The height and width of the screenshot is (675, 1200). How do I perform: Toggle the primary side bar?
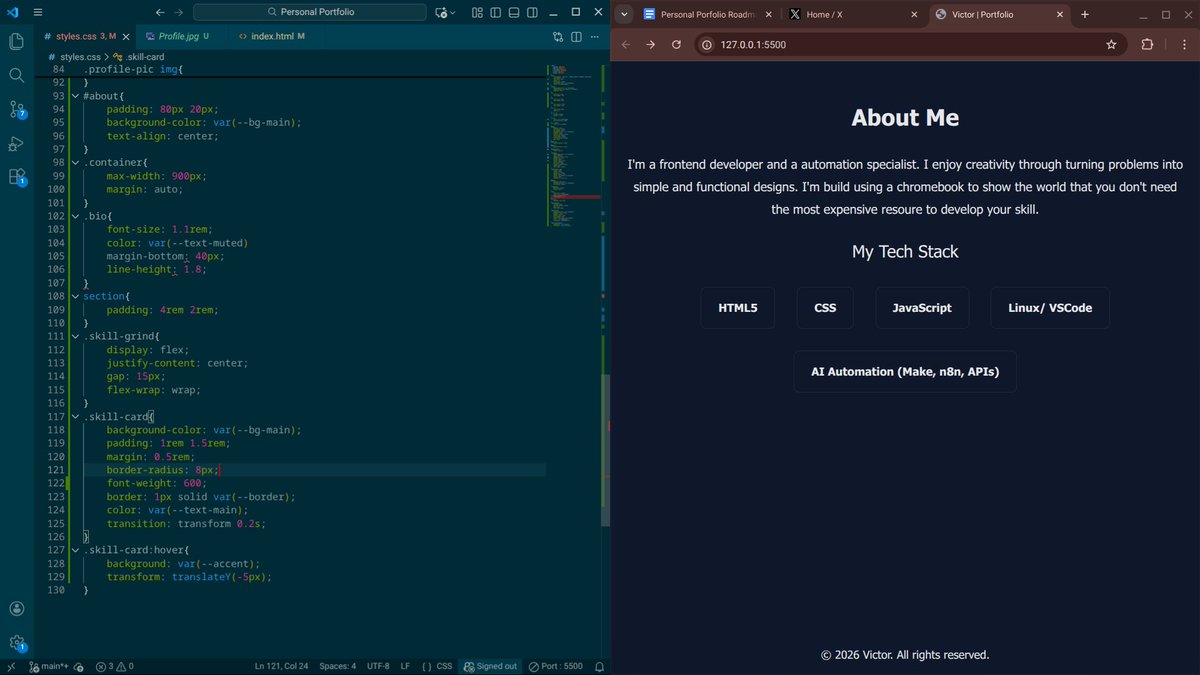pyautogui.click(x=495, y=12)
